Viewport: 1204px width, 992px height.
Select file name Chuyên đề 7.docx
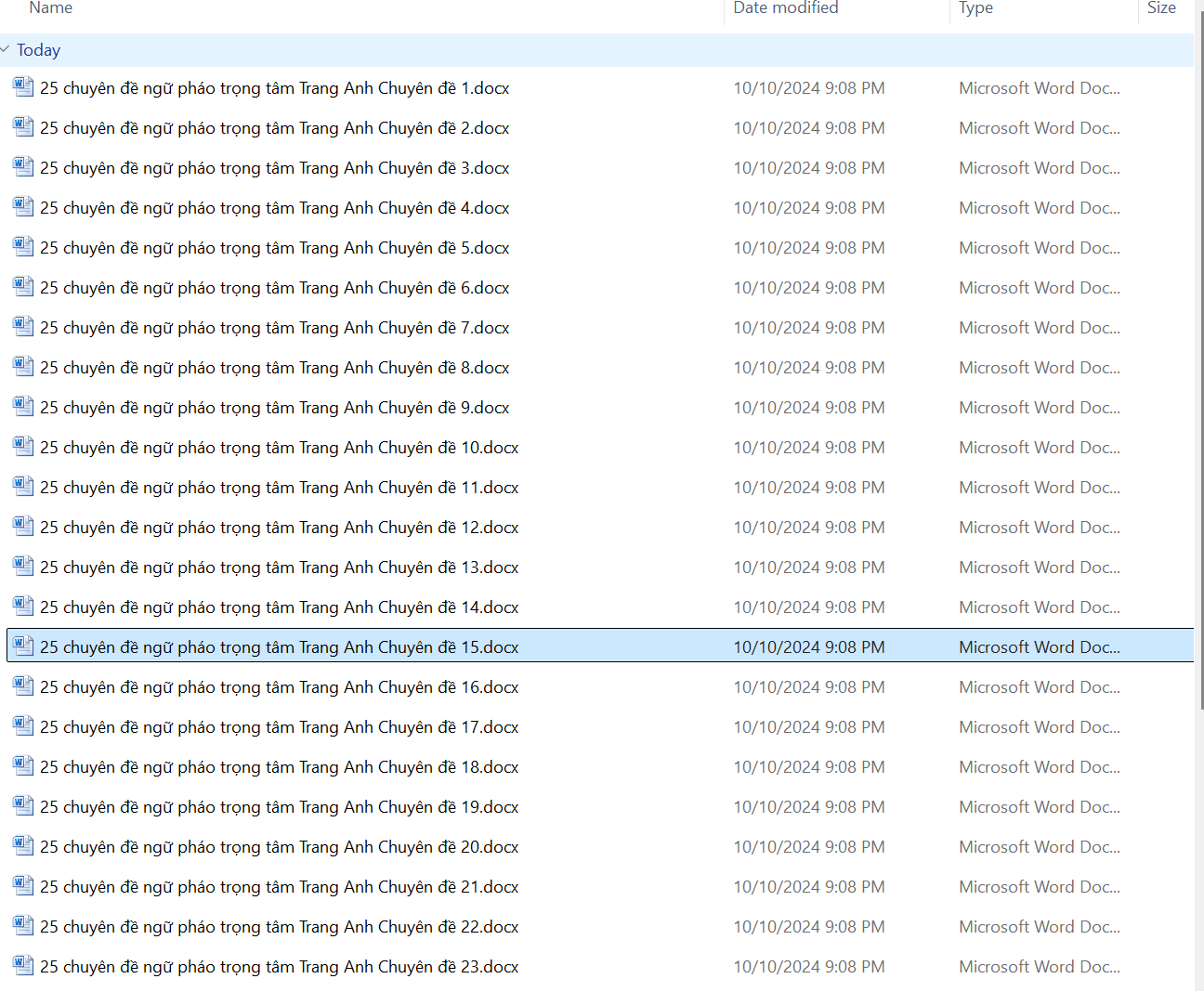(275, 328)
